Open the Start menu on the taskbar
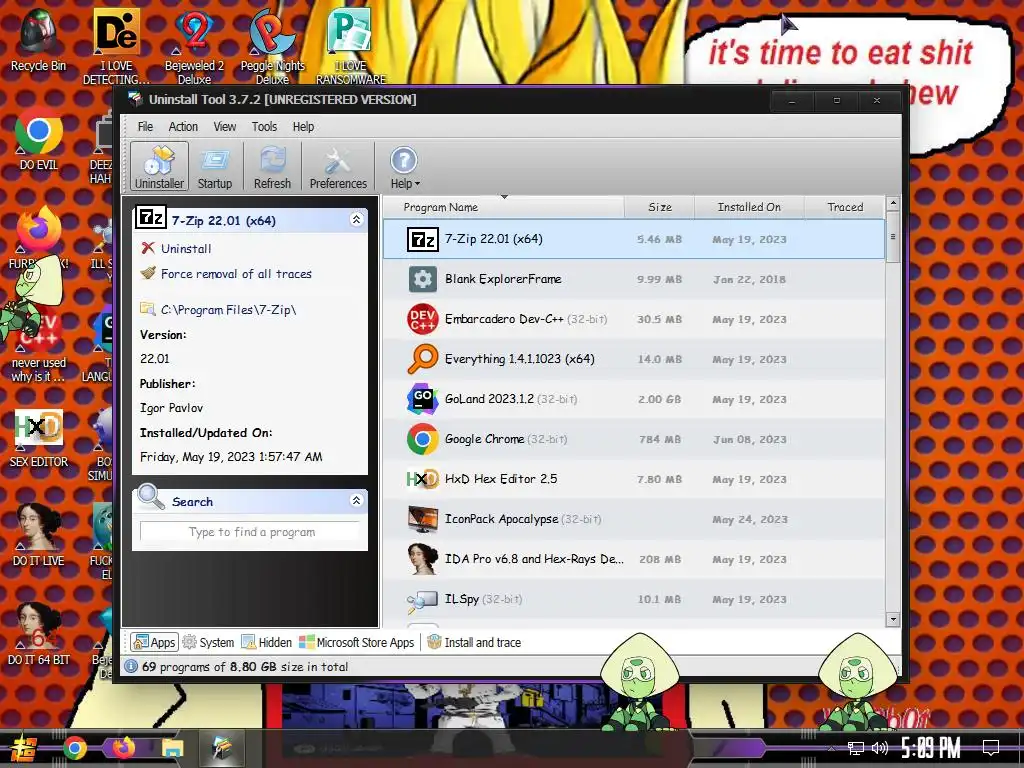This screenshot has width=1024, height=768. pyautogui.click(x=23, y=748)
